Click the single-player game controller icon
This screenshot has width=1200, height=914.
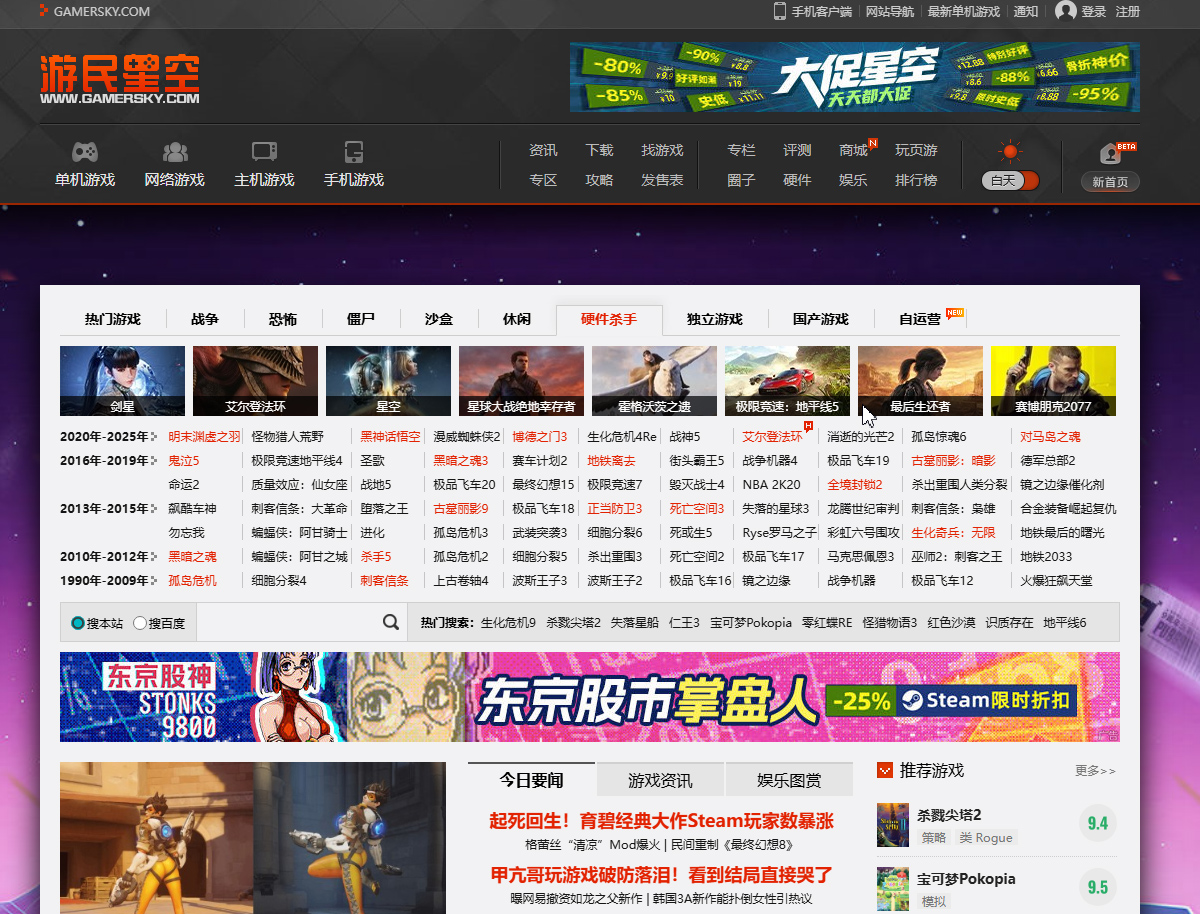pyautogui.click(x=85, y=152)
